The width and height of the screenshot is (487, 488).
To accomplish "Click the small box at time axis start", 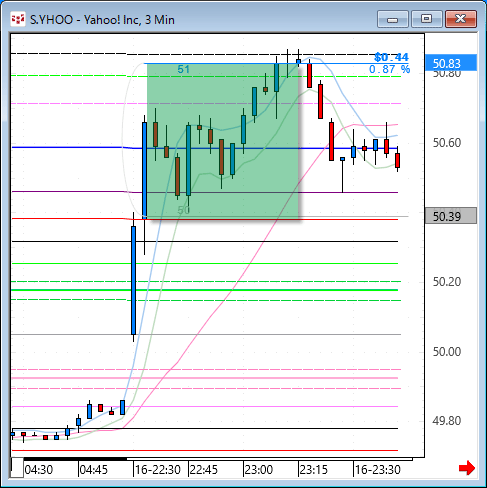I will [x=17, y=468].
